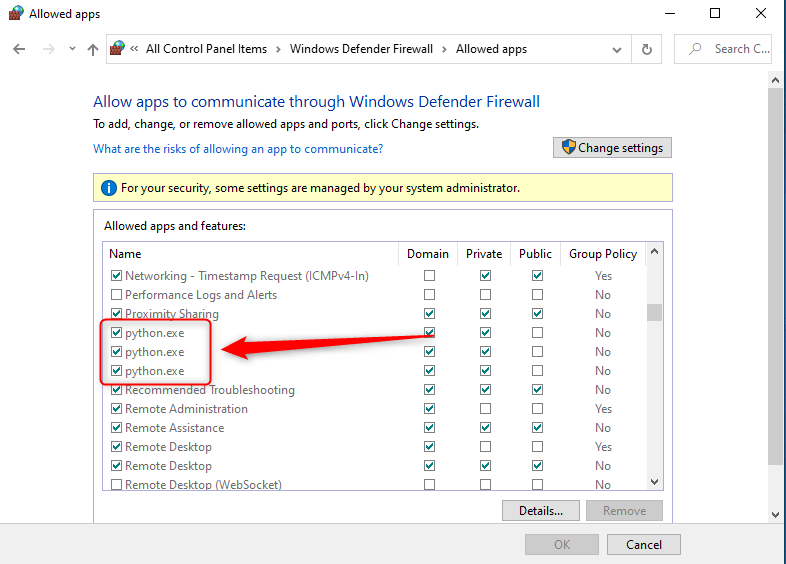The width and height of the screenshot is (786, 564).
Task: Click the firewall icon in address bar
Action: (x=117, y=49)
